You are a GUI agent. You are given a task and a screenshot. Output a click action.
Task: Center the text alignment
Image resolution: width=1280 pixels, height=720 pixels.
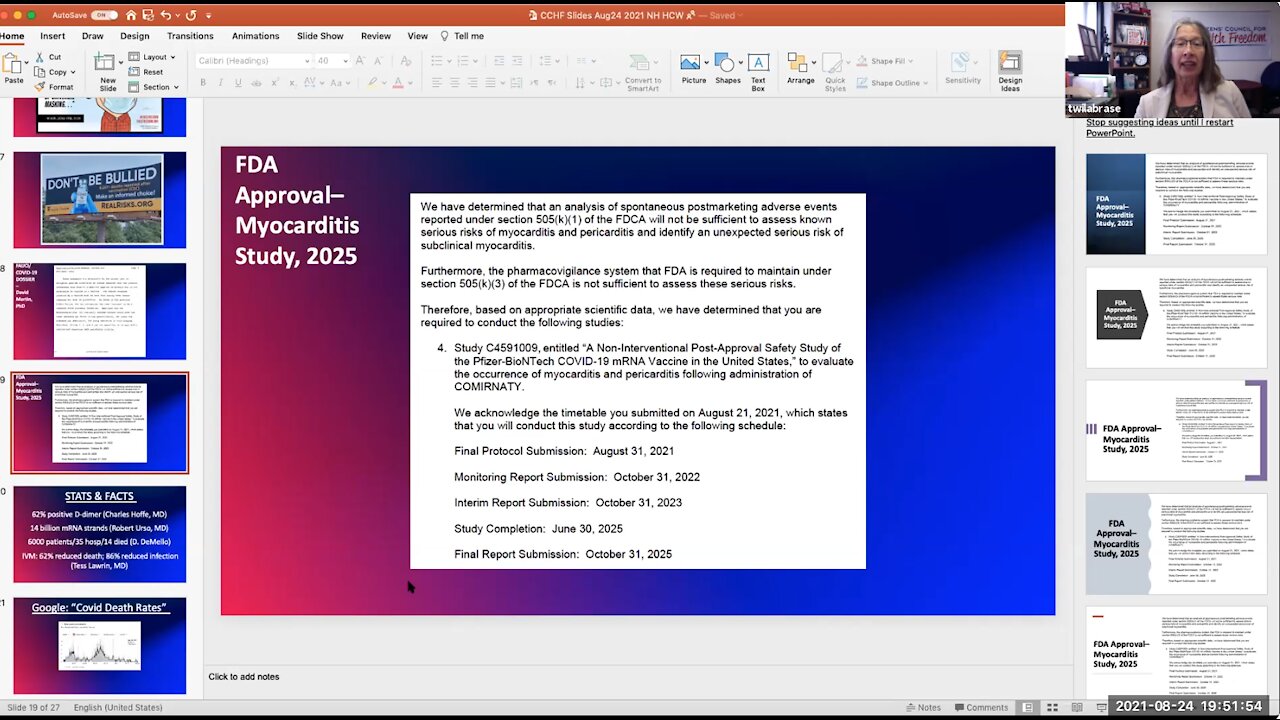click(x=454, y=83)
